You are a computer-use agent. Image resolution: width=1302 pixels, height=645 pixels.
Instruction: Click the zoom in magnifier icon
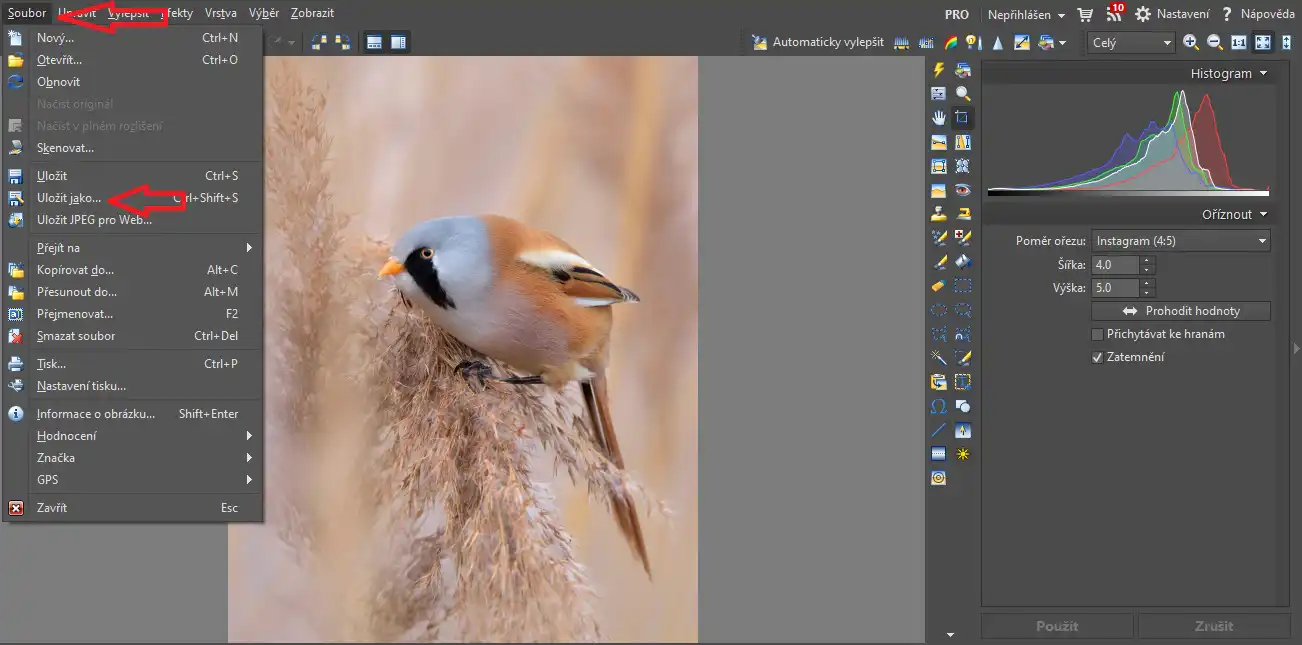pyautogui.click(x=1191, y=42)
